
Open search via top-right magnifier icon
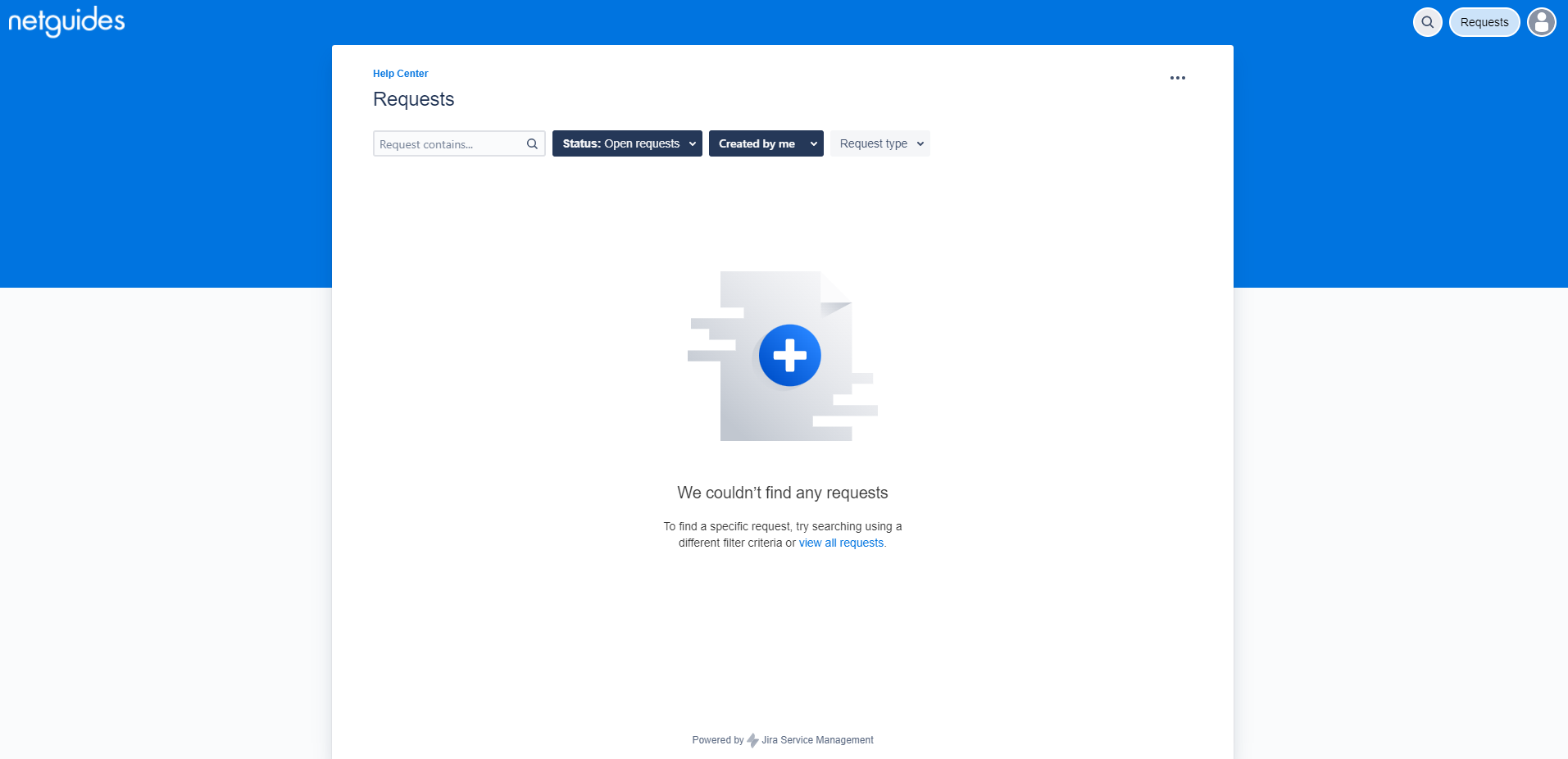click(x=1427, y=22)
